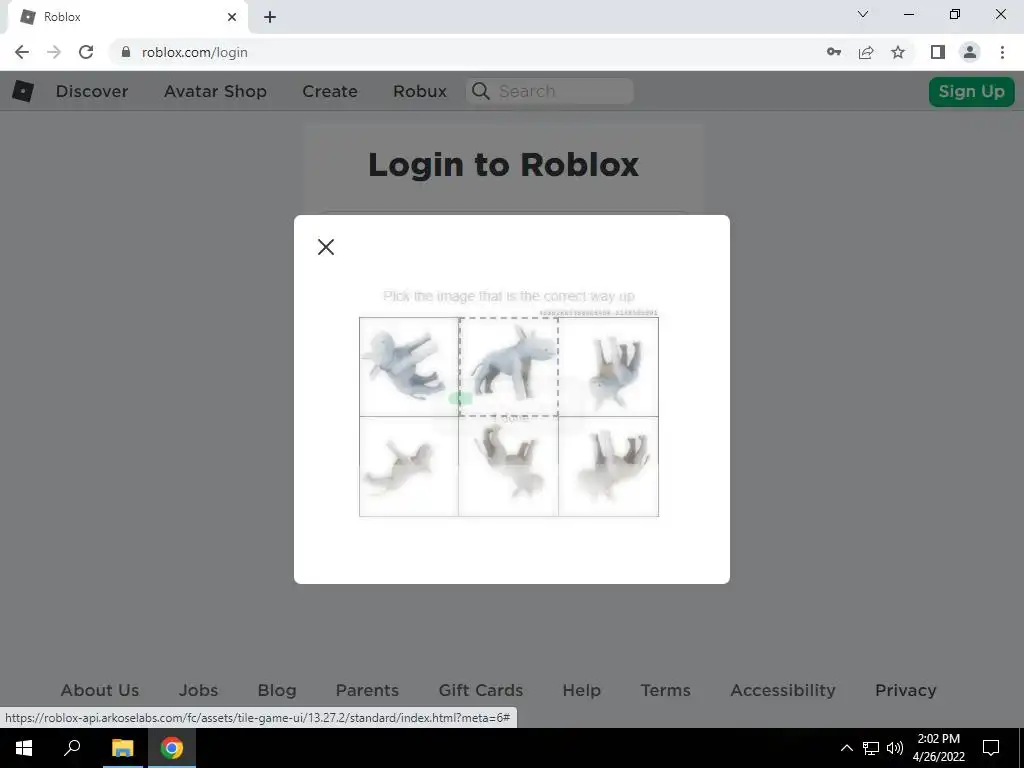This screenshot has width=1024, height=768.
Task: Open Robux in the navbar
Action: tap(420, 91)
